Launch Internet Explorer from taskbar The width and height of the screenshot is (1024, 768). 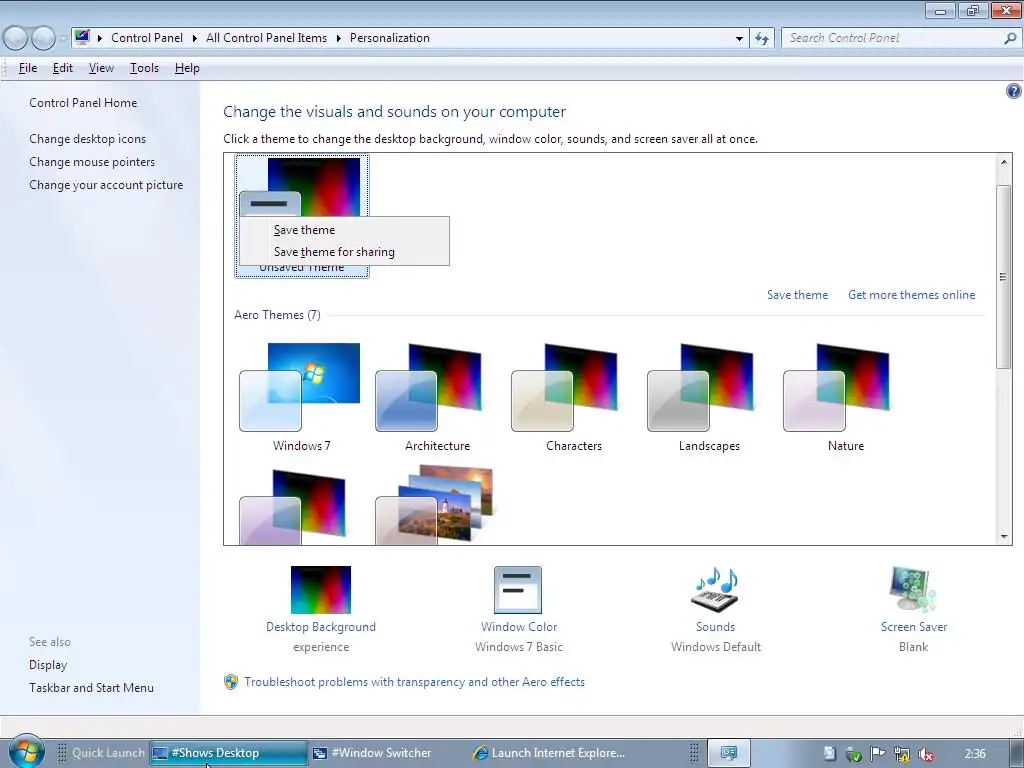pyautogui.click(x=549, y=753)
